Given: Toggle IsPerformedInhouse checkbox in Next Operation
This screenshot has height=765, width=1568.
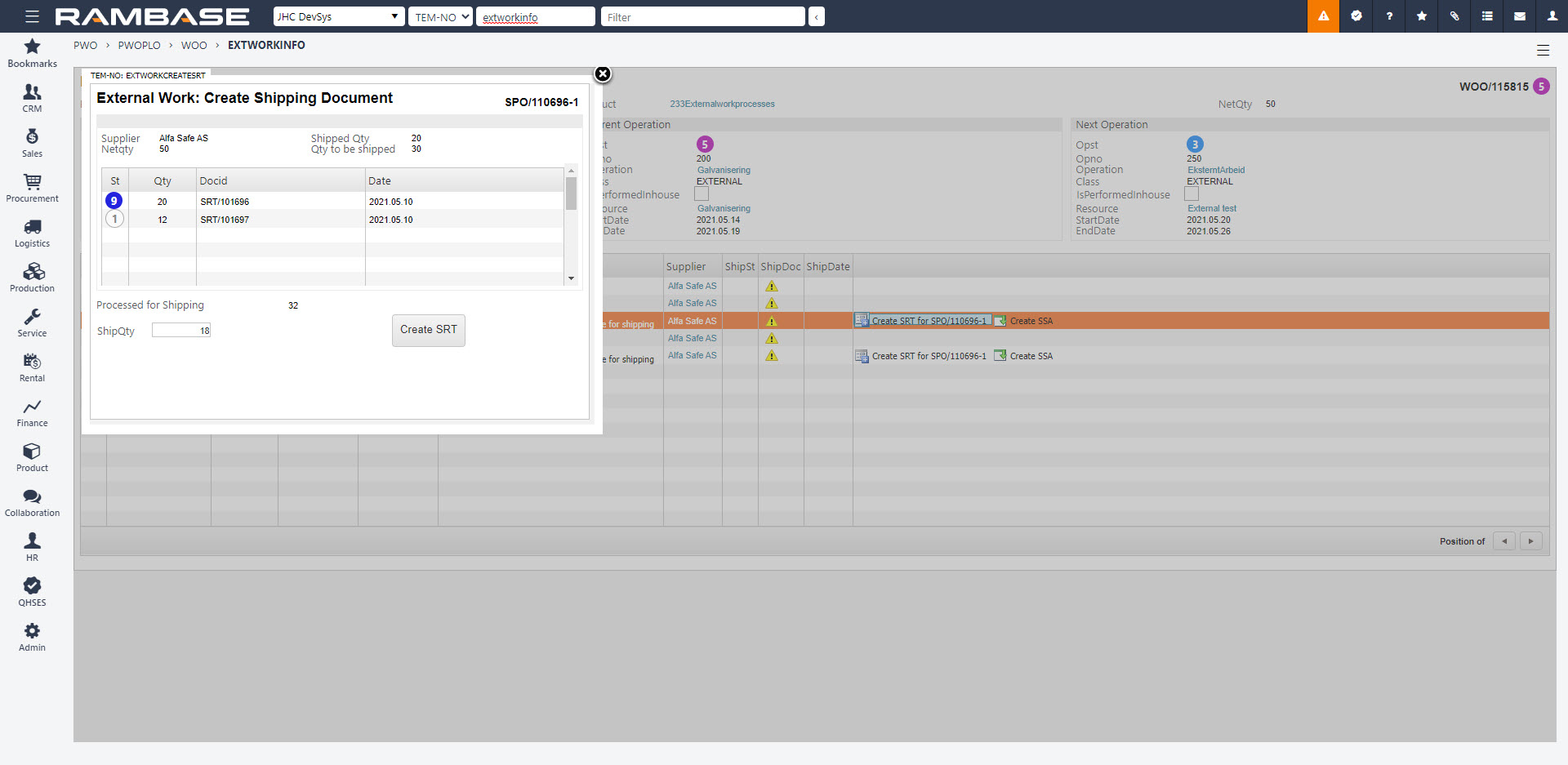Looking at the screenshot, I should tap(1192, 194).
